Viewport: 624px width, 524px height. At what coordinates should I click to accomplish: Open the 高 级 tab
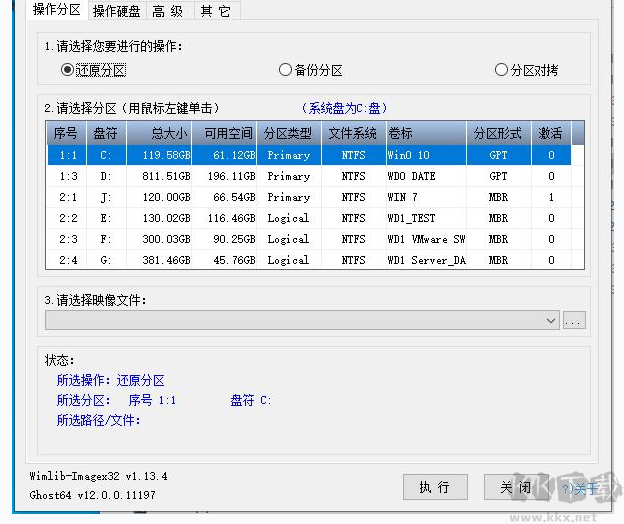(167, 11)
